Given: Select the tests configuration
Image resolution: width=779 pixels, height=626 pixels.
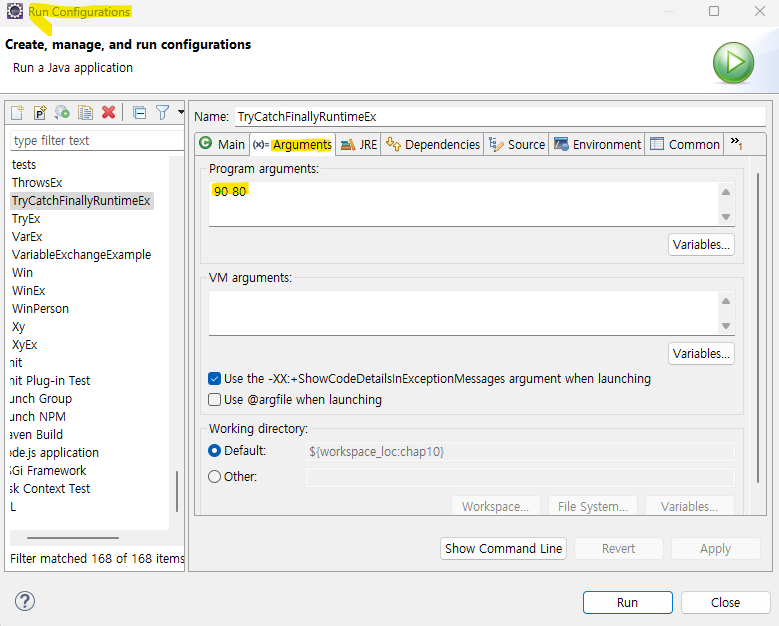Looking at the screenshot, I should click(x=24, y=164).
